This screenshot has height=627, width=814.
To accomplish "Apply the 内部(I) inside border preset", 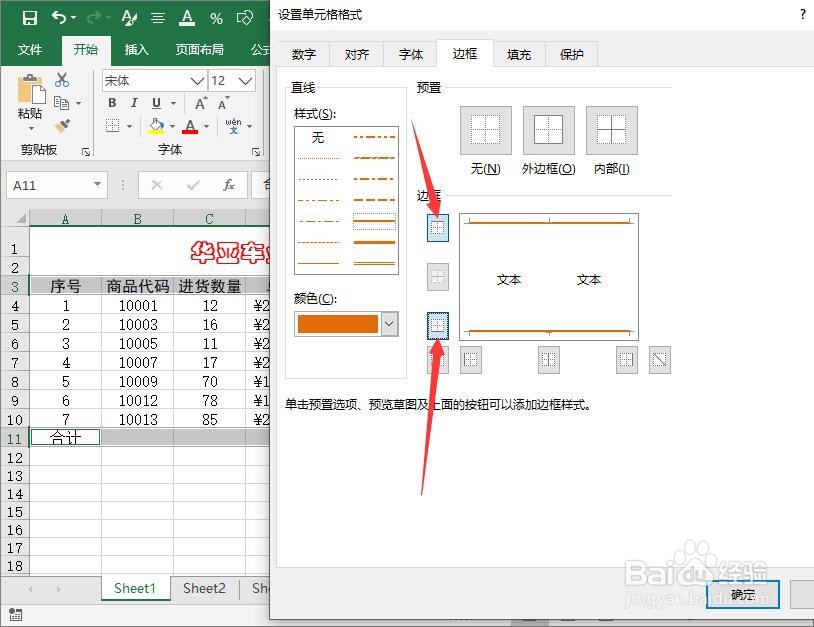I will coord(612,130).
